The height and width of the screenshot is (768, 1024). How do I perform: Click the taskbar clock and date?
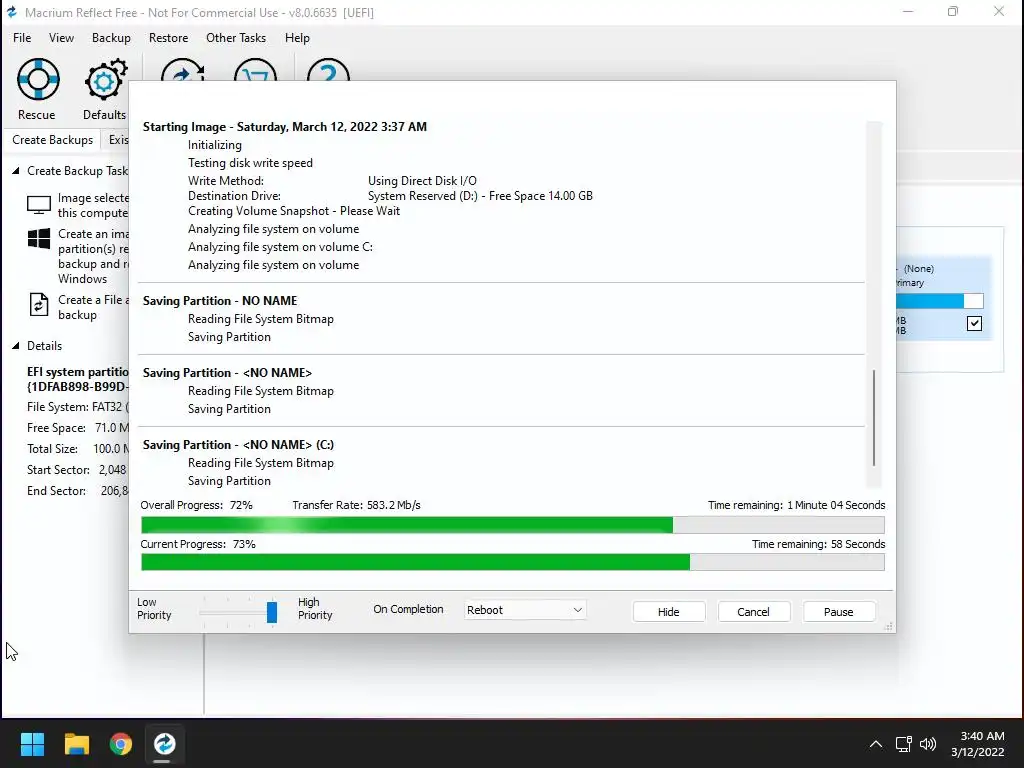pos(978,744)
